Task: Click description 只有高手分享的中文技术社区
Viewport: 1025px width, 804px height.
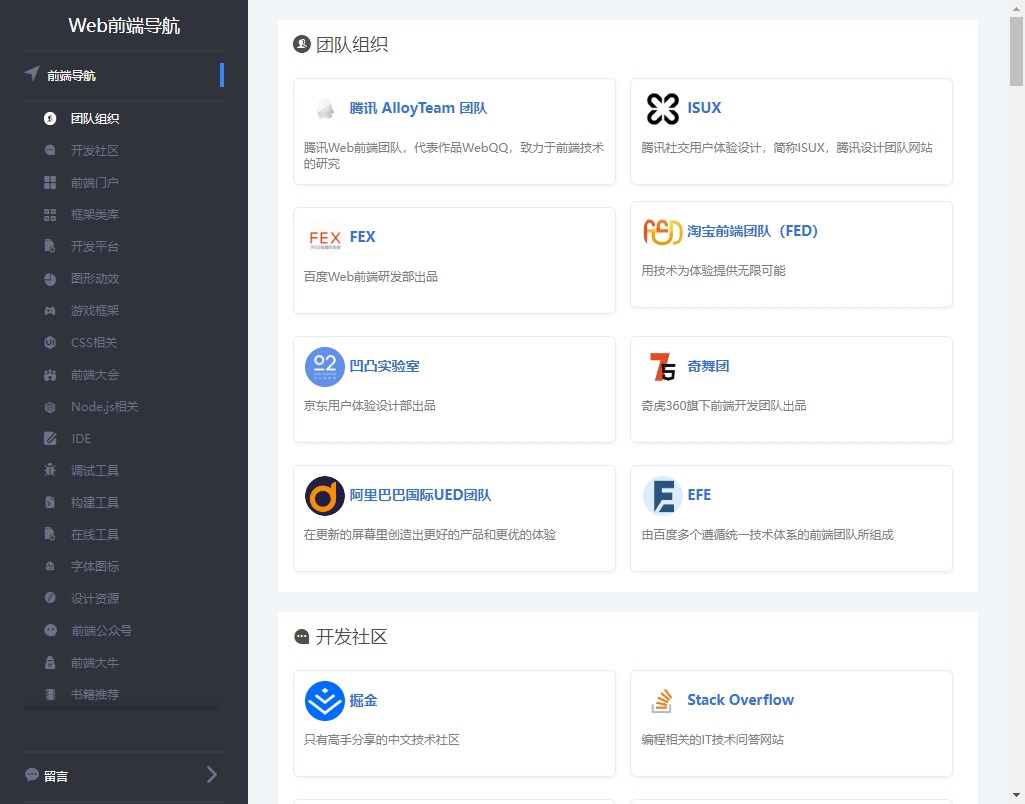Action: (382, 739)
